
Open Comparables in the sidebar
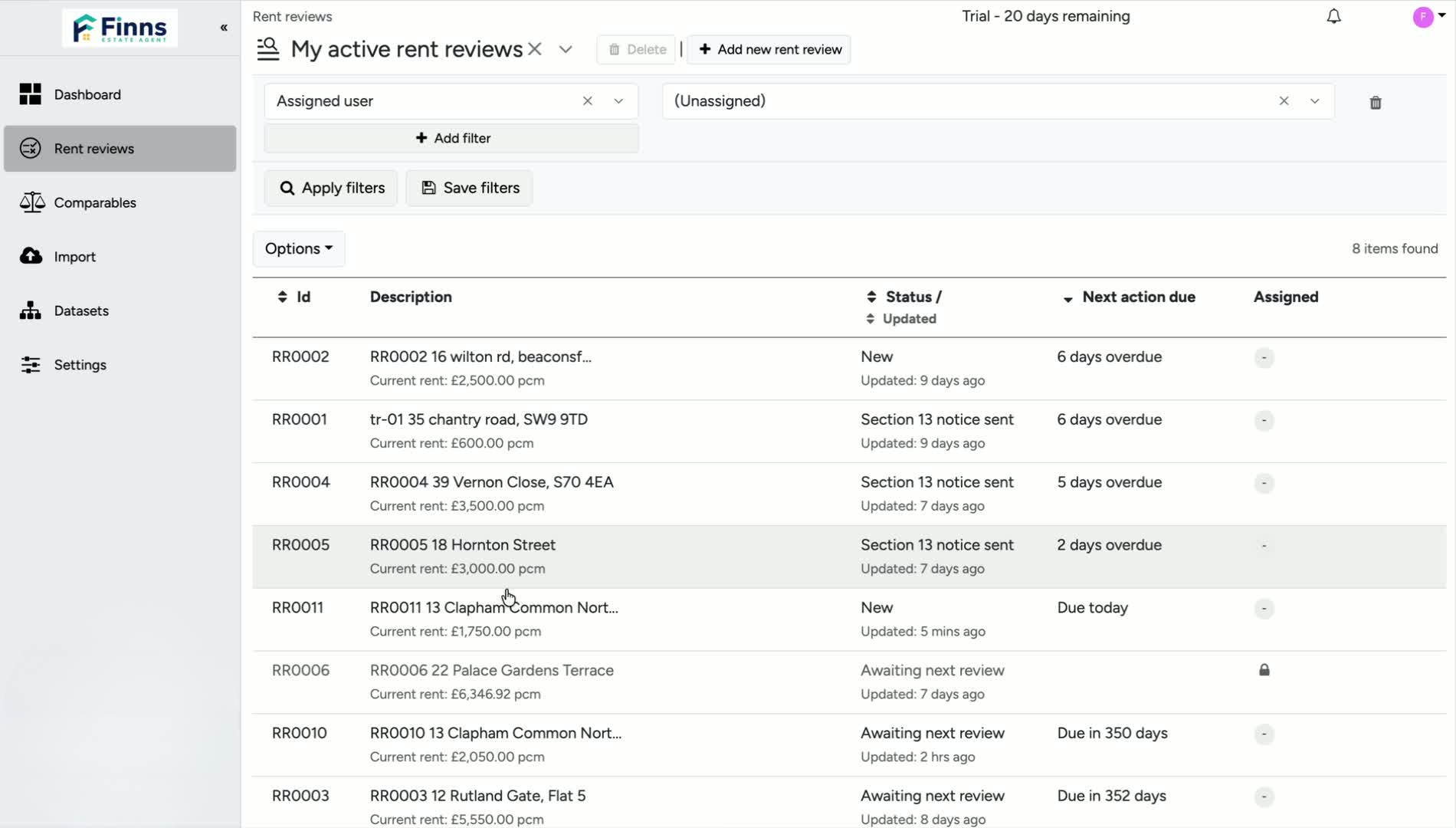click(120, 202)
